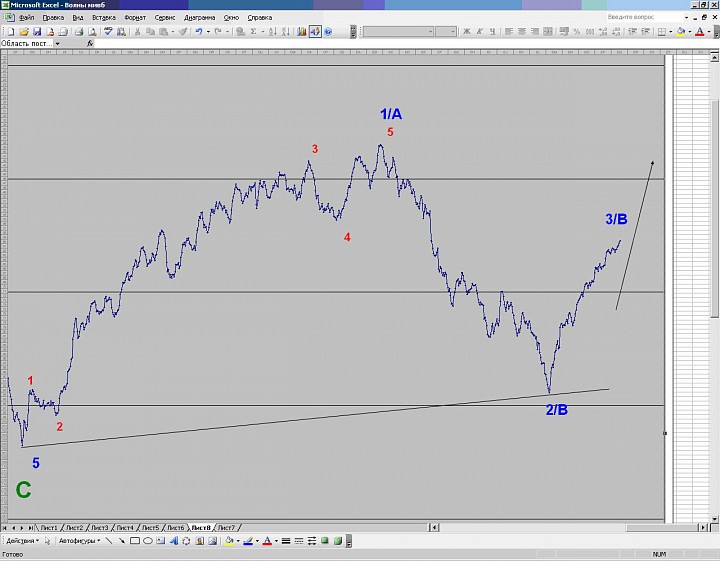Screen dimensions: 720x561
Task: Expand the font name combo box
Action: click(430, 31)
